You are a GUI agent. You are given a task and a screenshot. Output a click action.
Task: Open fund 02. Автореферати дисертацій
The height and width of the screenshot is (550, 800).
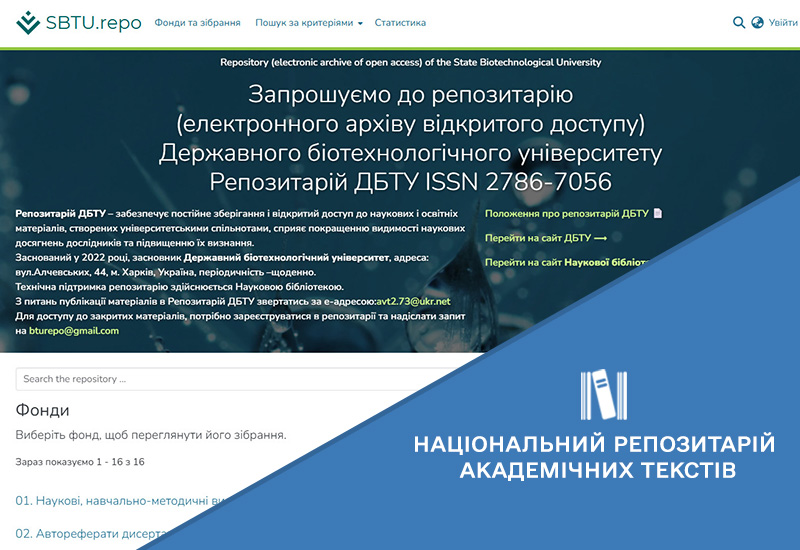pos(92,534)
